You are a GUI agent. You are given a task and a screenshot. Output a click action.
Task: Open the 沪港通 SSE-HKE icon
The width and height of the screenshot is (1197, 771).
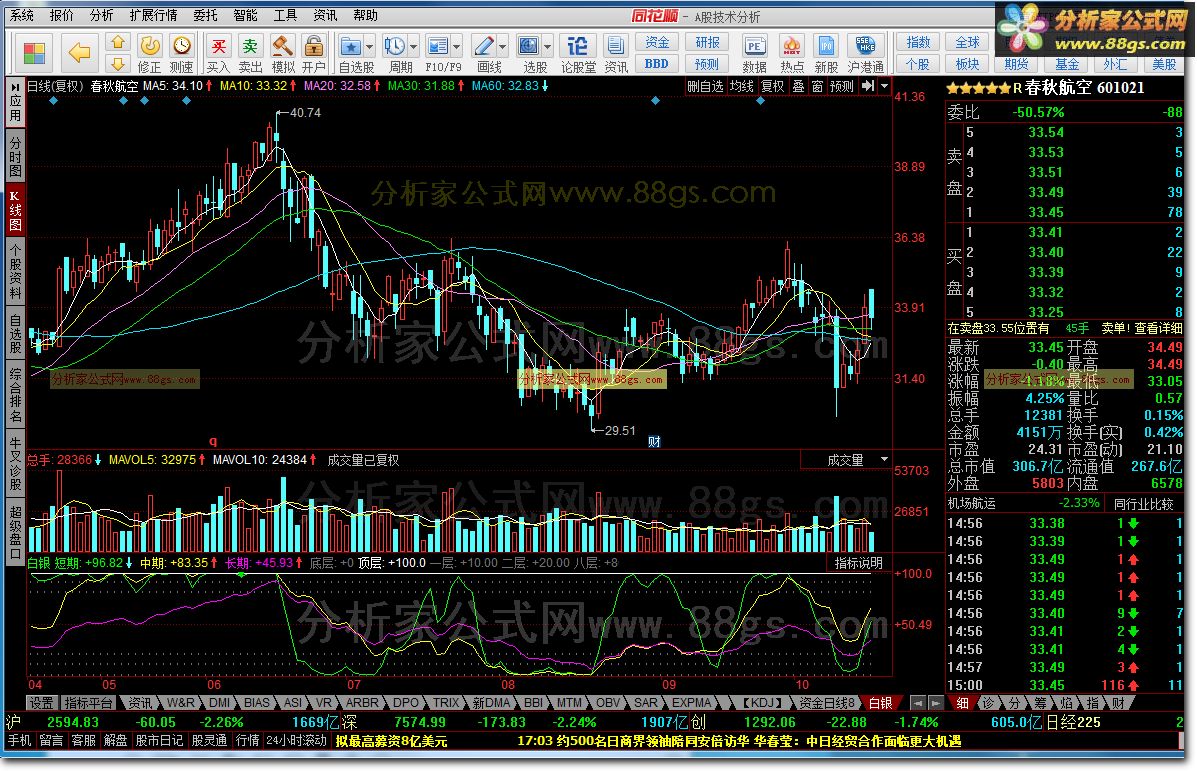(x=866, y=47)
